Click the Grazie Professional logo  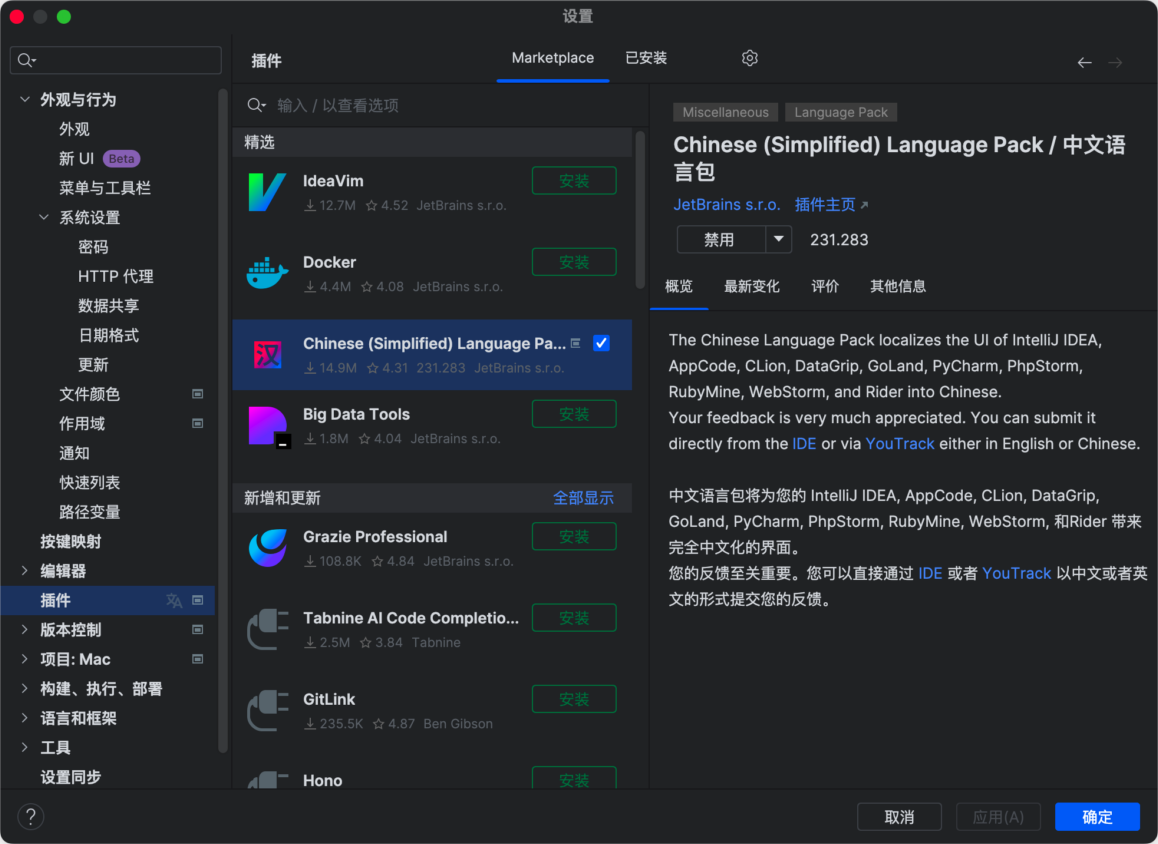[267, 548]
